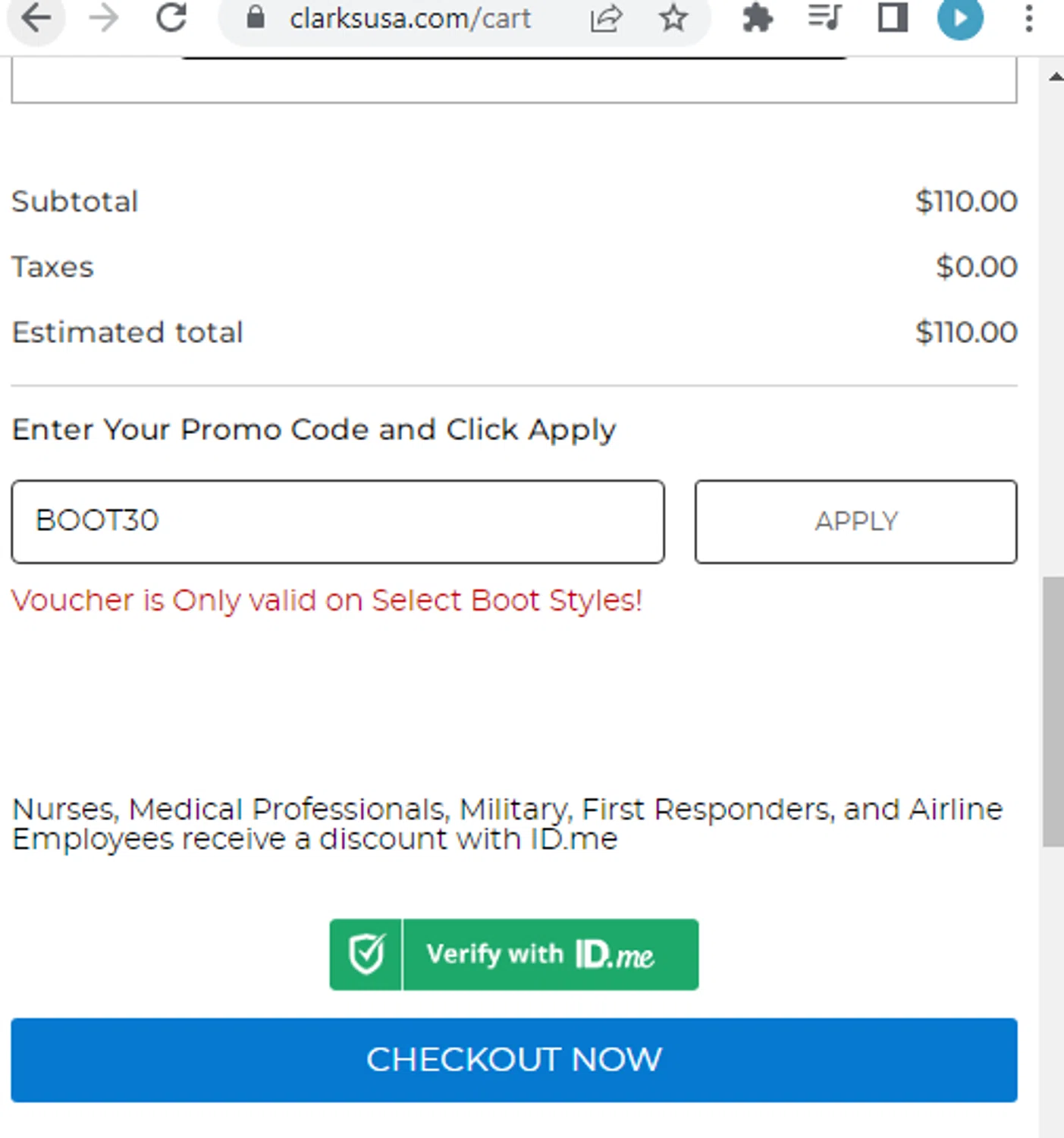Image resolution: width=1064 pixels, height=1138 pixels.
Task: Open Chrome's three-dot menu
Action: pyautogui.click(x=1028, y=17)
